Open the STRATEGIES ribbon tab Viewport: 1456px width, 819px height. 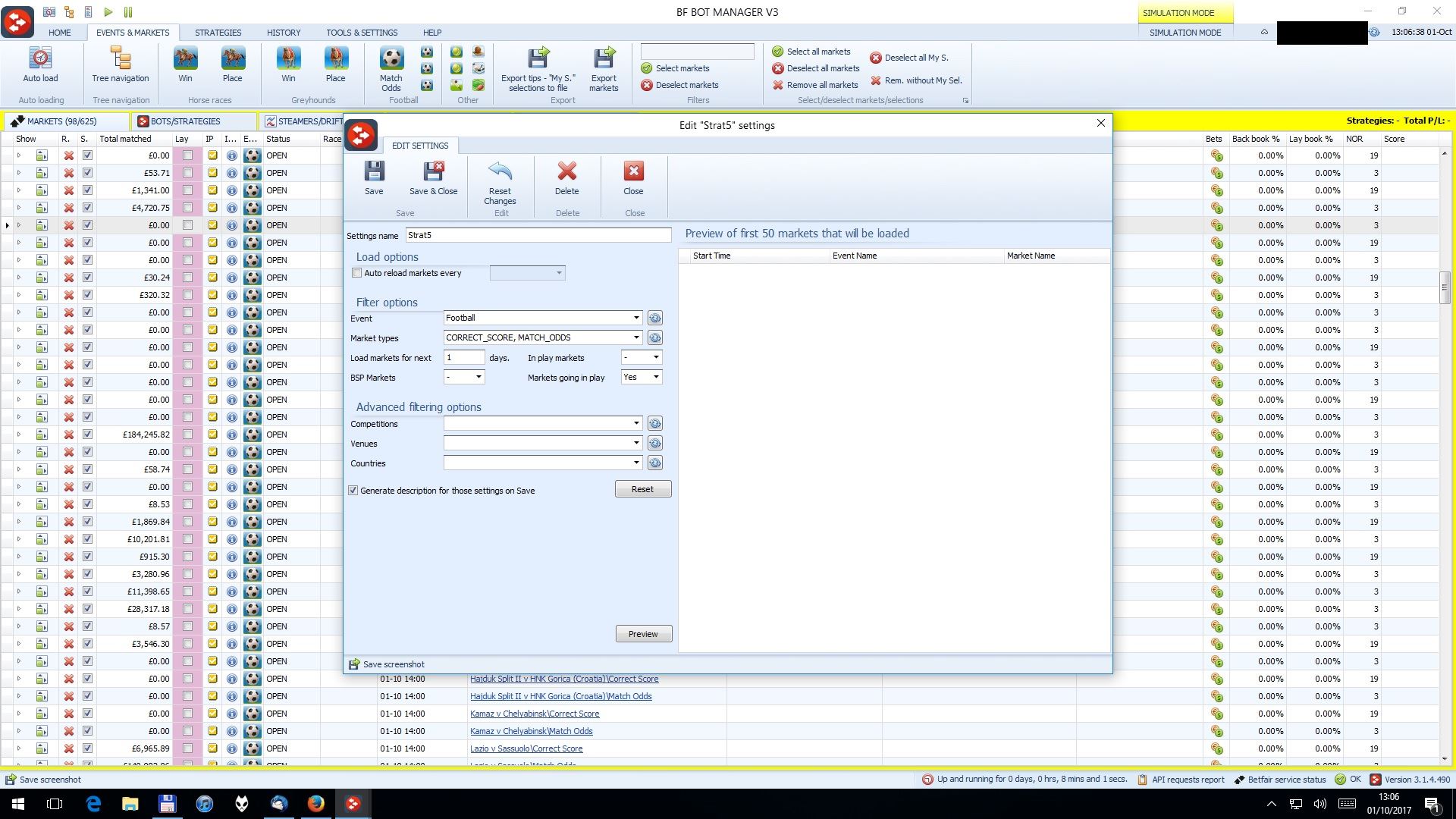pos(218,33)
